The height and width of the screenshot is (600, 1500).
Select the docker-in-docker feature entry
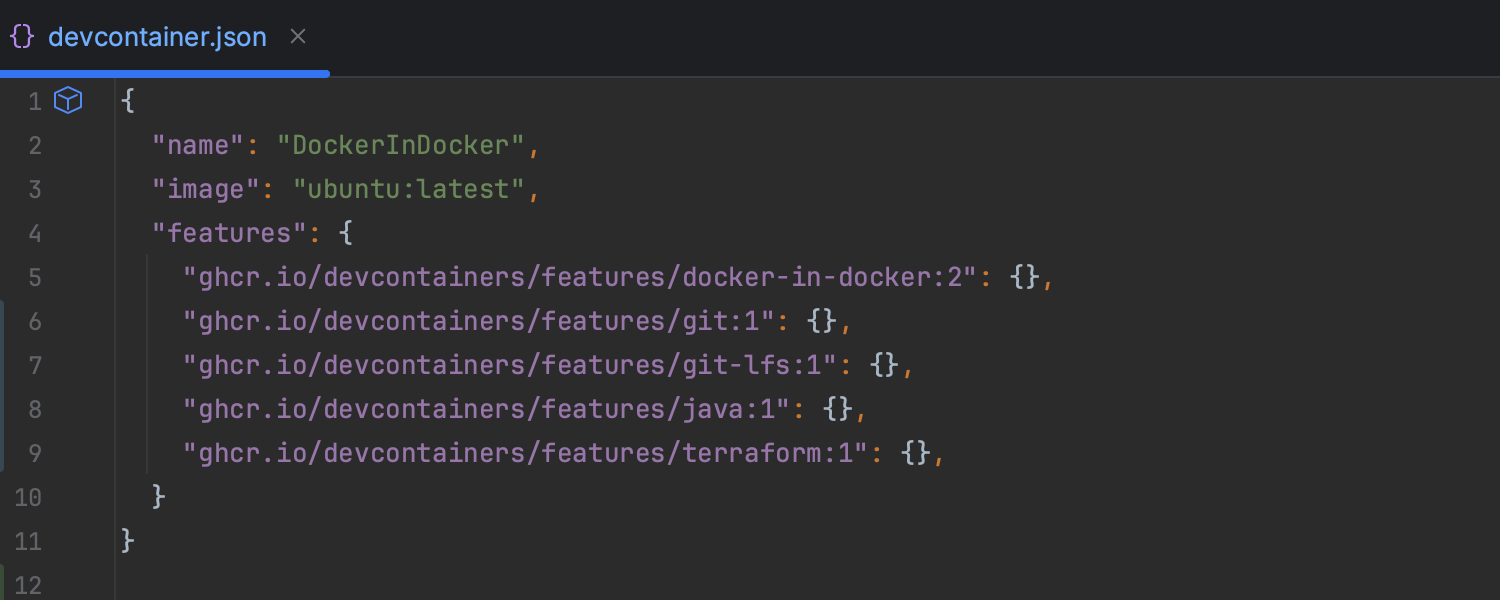[x=590, y=277]
